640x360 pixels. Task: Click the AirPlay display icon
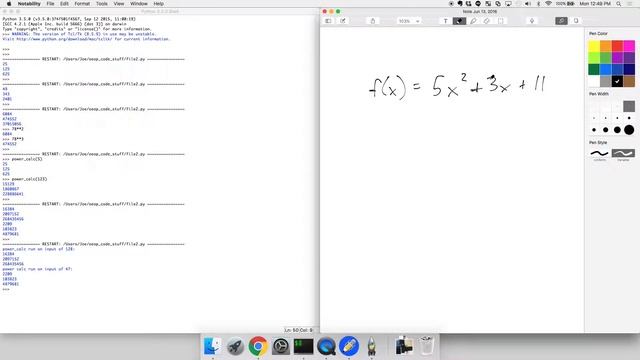click(x=508, y=4)
